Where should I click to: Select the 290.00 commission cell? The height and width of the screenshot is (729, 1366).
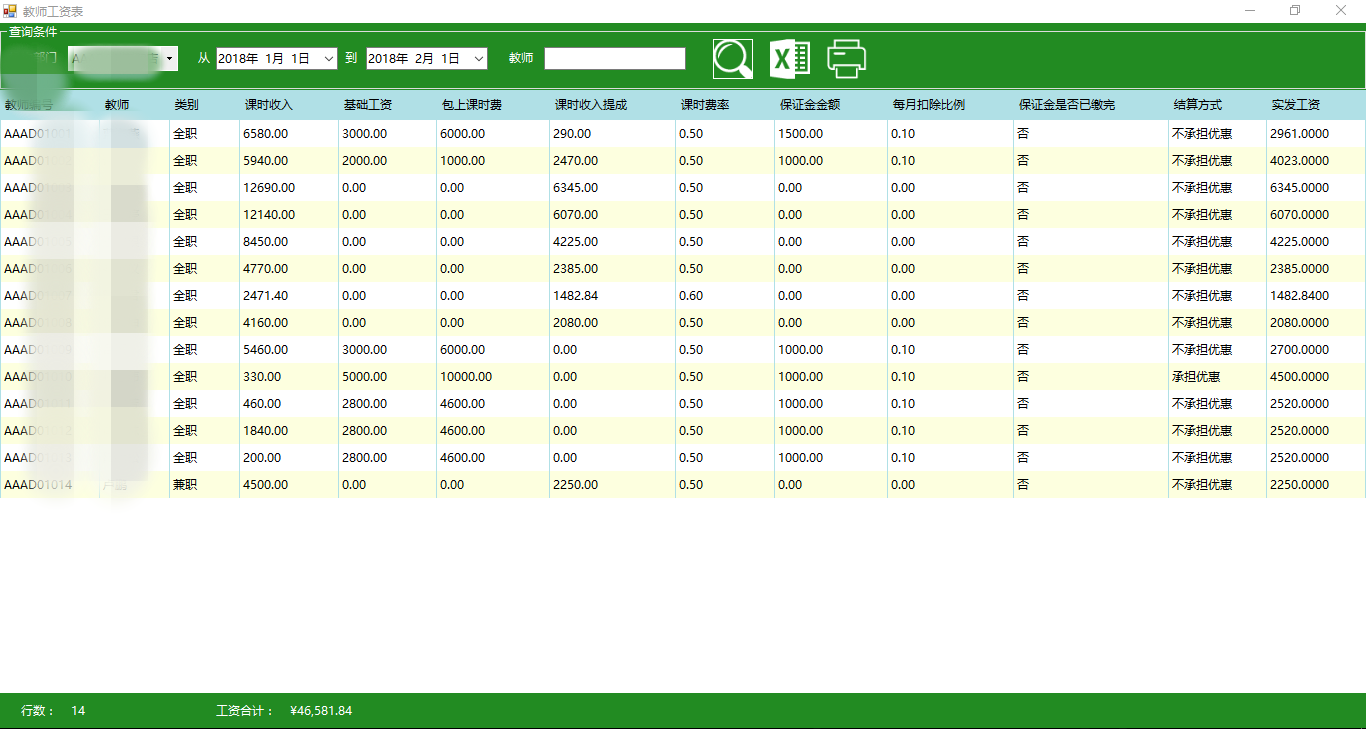[x=612, y=134]
